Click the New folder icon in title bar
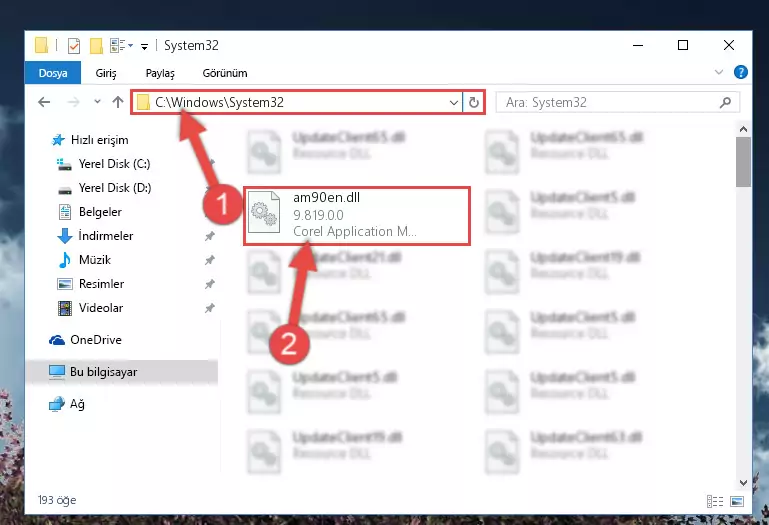769x525 pixels. click(x=96, y=46)
